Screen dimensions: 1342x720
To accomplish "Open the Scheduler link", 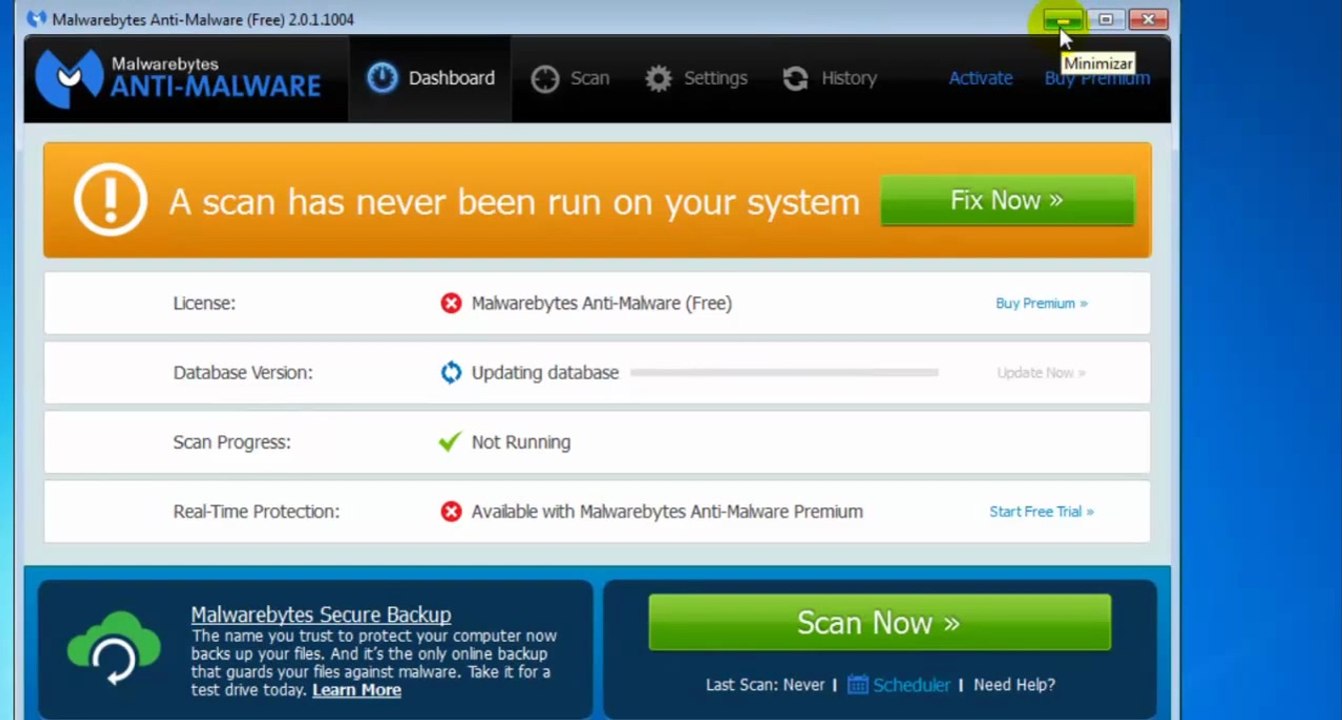I will (912, 685).
